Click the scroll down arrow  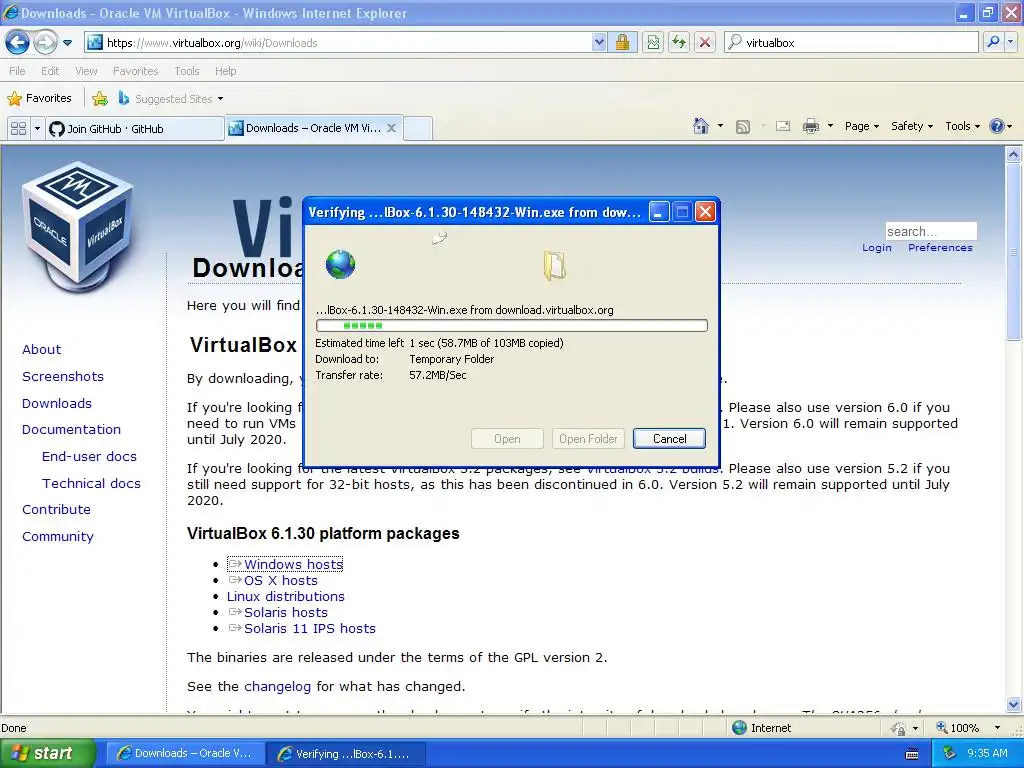tap(1014, 704)
